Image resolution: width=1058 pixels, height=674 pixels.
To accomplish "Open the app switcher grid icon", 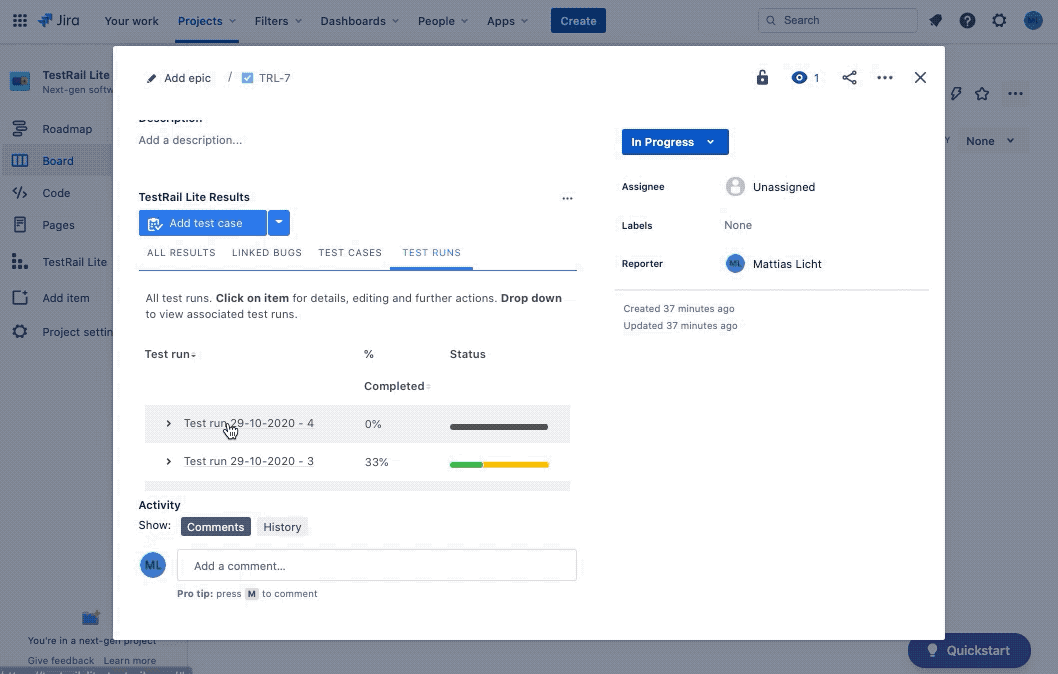I will (x=20, y=21).
